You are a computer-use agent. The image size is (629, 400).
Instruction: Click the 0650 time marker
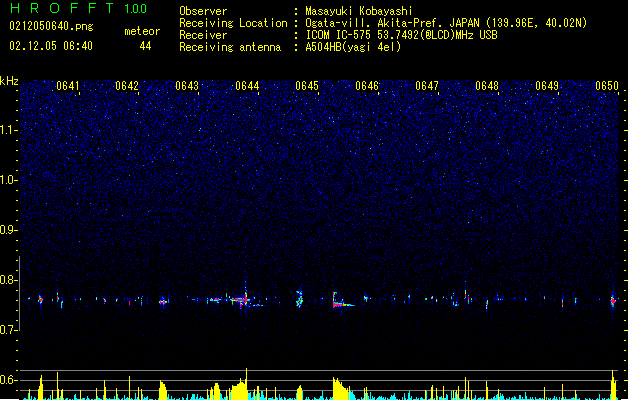[607, 86]
